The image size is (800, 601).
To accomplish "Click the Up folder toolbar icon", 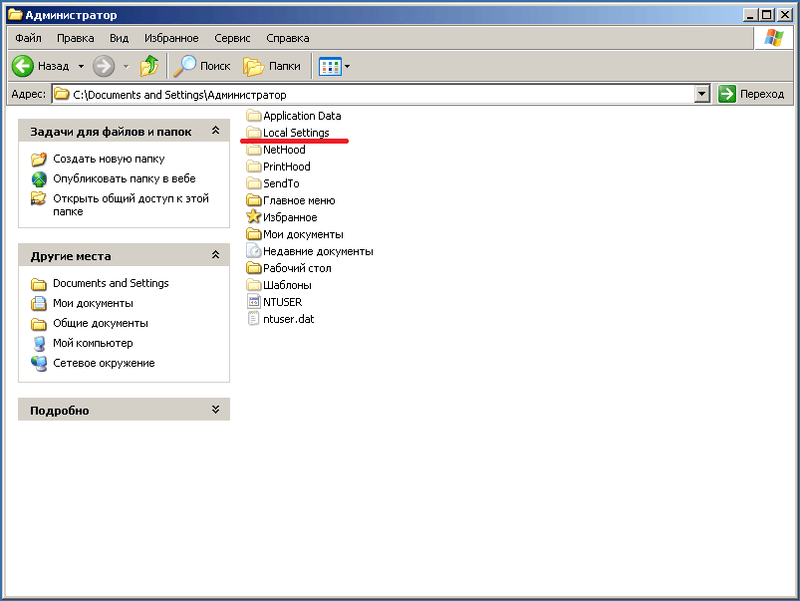I will click(x=149, y=66).
